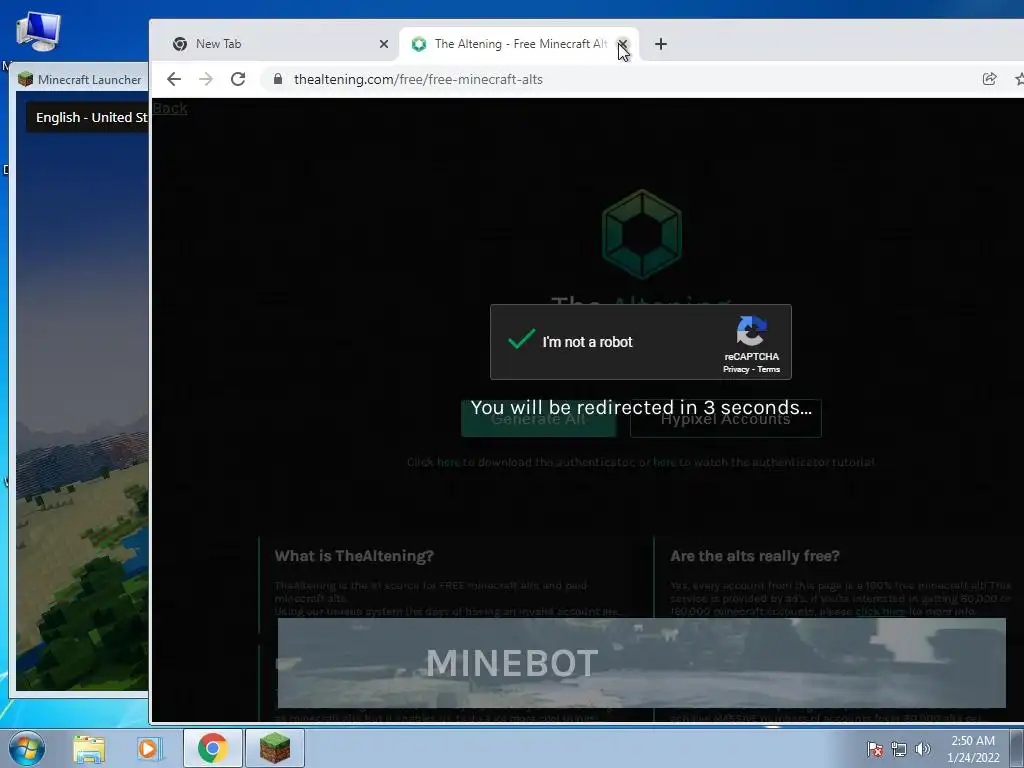Click the Chrome taskbar icon
This screenshot has height=768, width=1024.
click(213, 748)
